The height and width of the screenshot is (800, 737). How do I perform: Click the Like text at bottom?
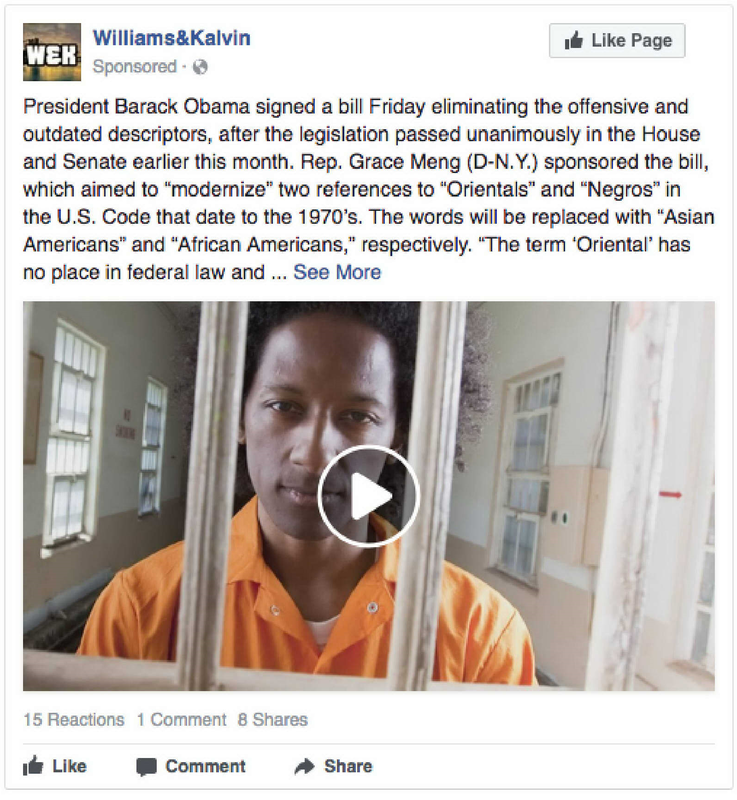tap(69, 766)
